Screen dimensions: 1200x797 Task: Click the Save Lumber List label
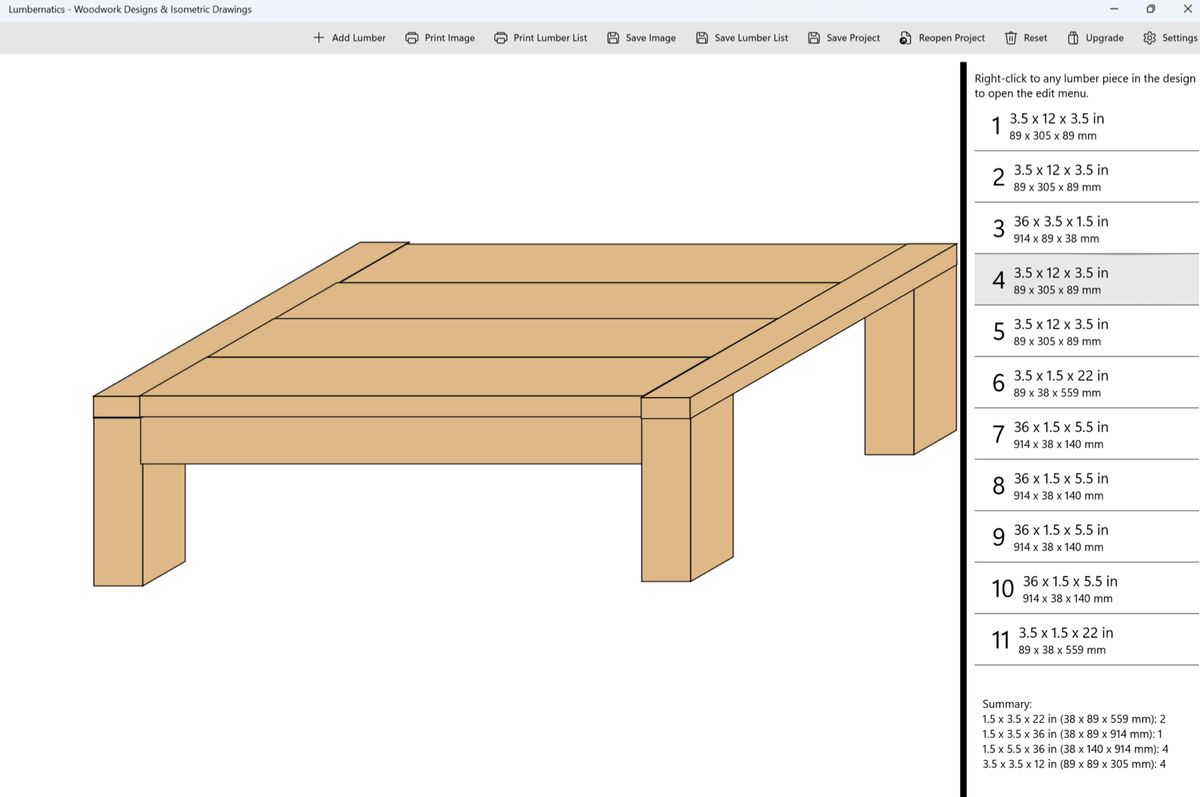pyautogui.click(x=751, y=38)
